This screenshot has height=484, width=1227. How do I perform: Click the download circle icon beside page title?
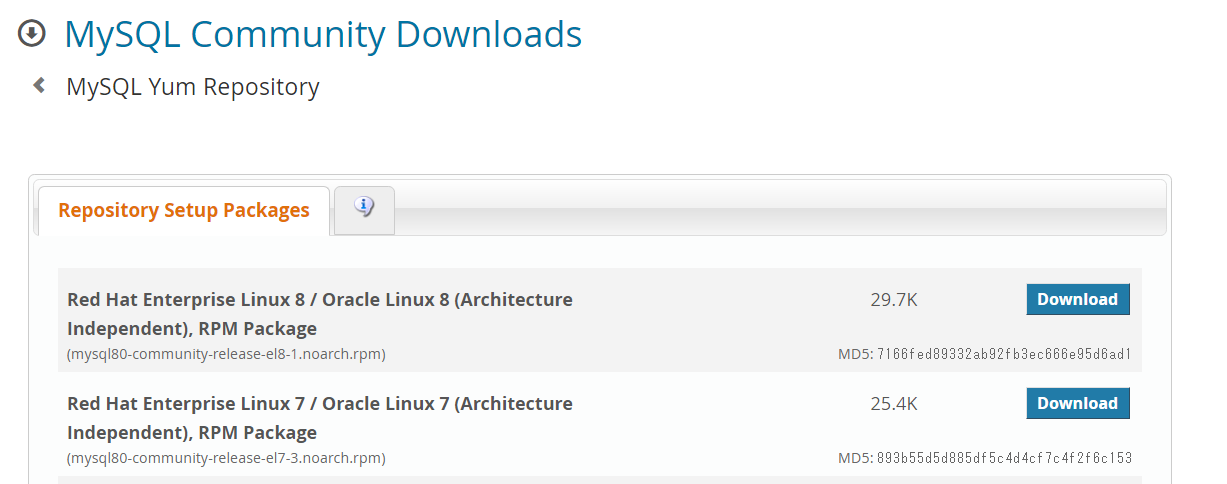pos(32,34)
